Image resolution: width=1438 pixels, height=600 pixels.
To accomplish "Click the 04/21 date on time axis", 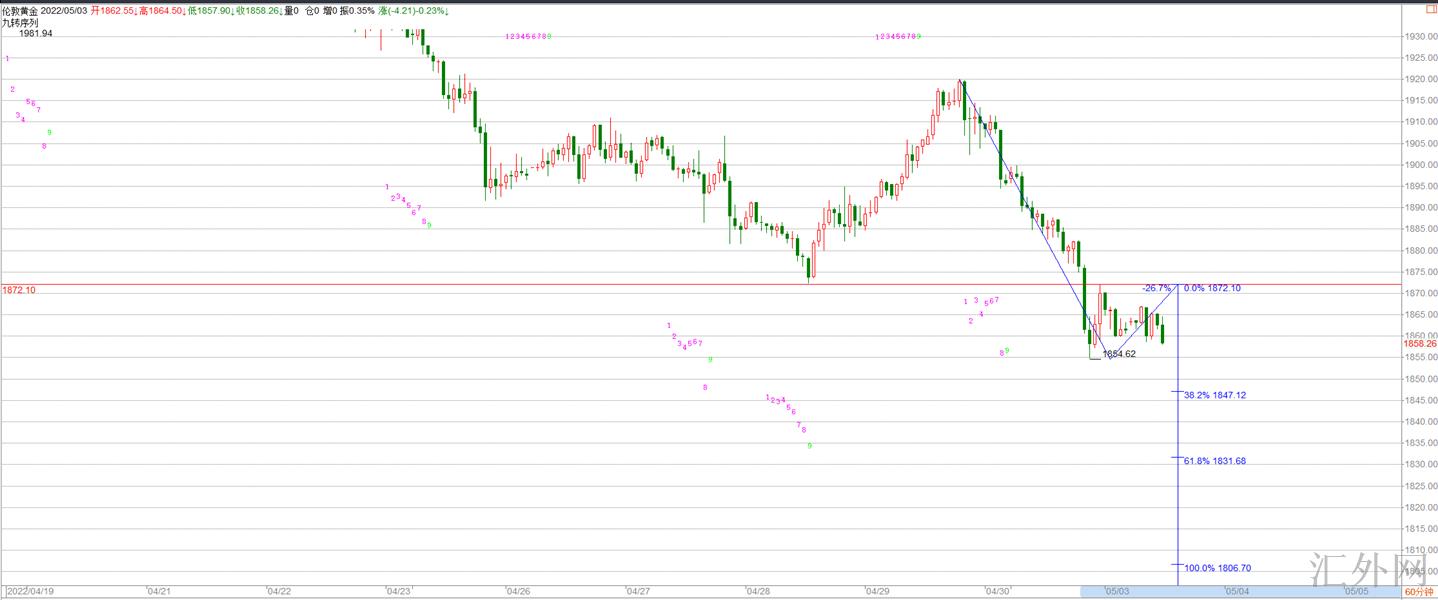I will 158,592.
